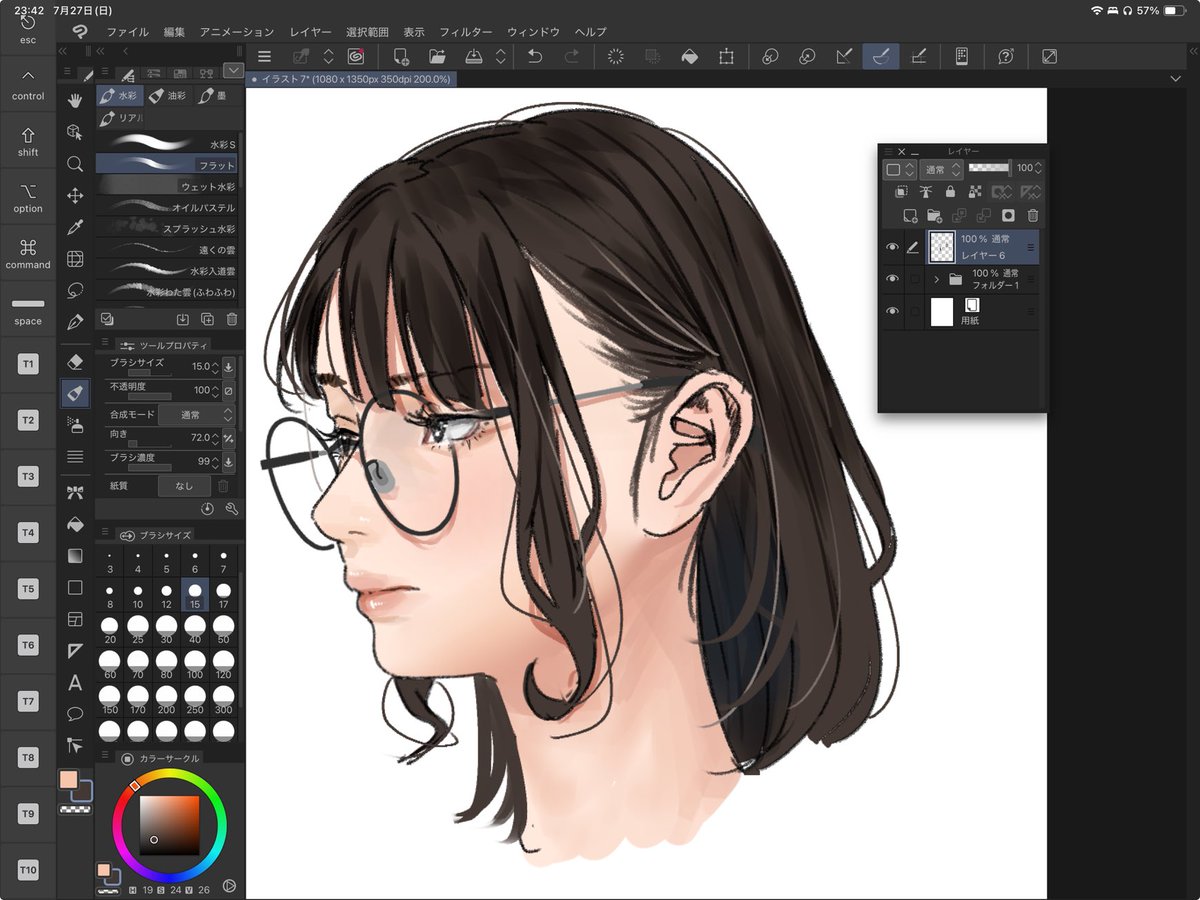Select the Balloon tool
This screenshot has width=1200, height=900.
coord(75,714)
